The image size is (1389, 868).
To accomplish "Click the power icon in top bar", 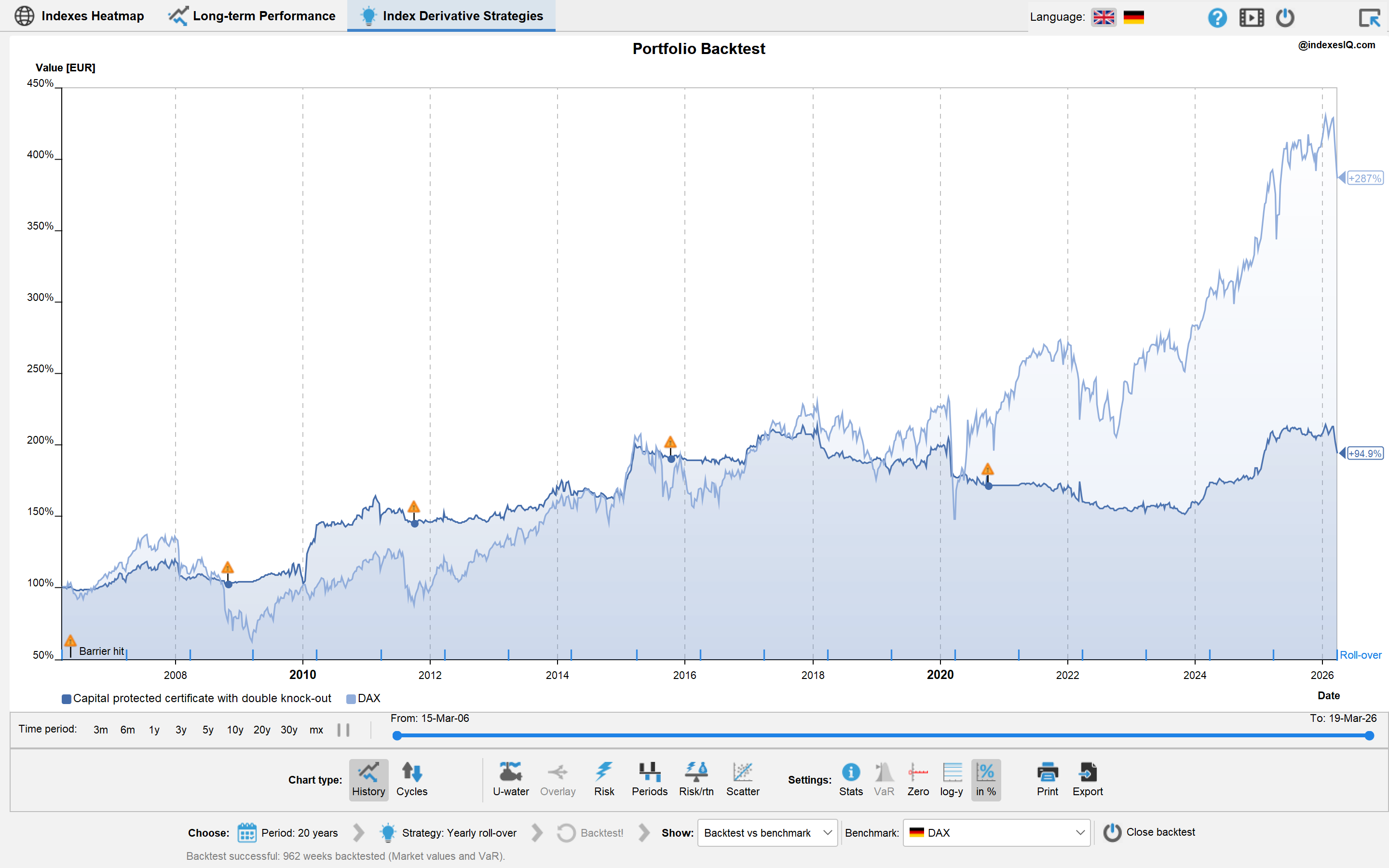I will pyautogui.click(x=1285, y=17).
